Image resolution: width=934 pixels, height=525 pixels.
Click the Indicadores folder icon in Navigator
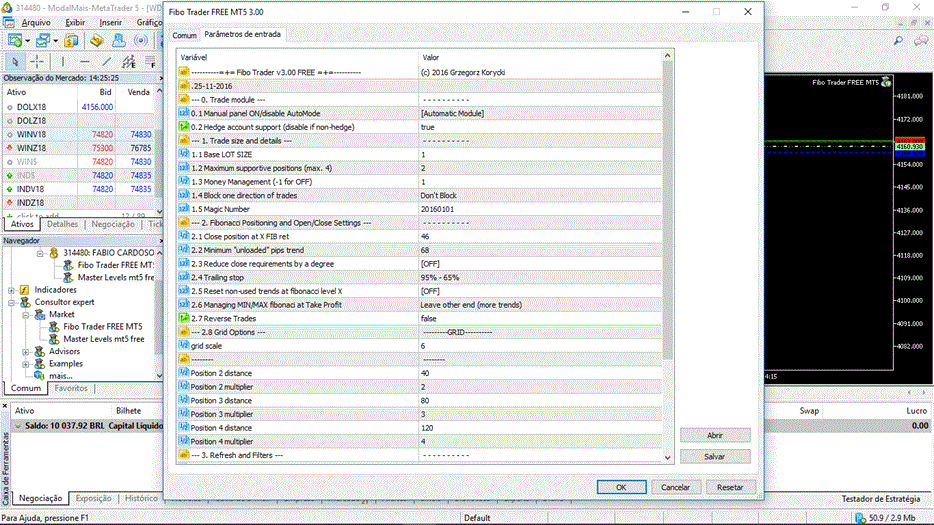coord(24,290)
